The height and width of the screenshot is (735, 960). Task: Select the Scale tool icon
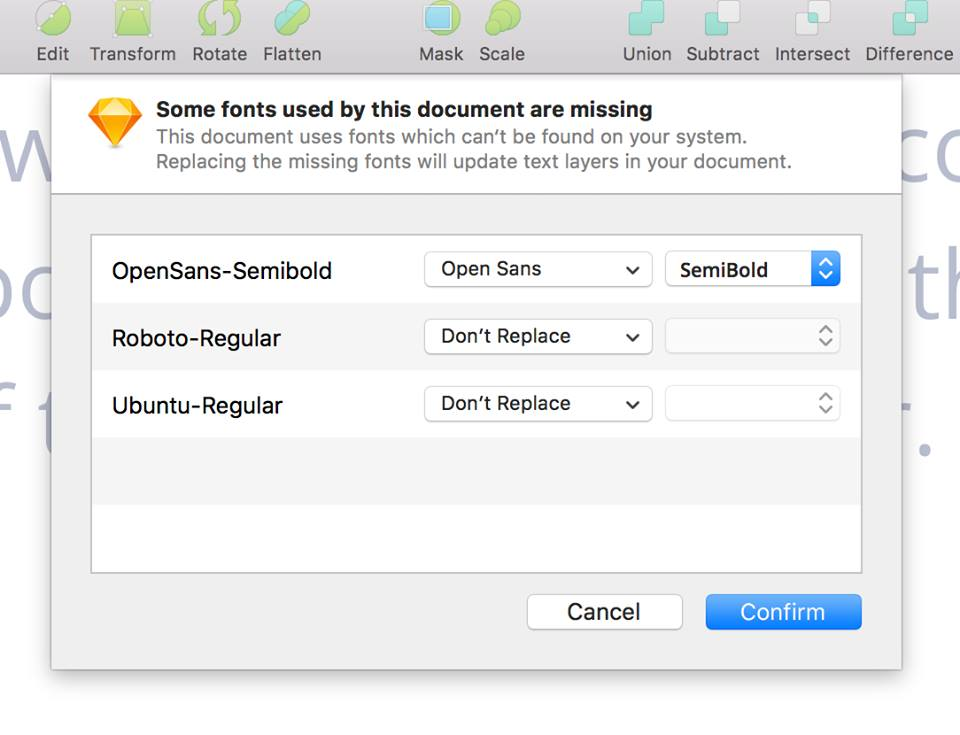502,18
